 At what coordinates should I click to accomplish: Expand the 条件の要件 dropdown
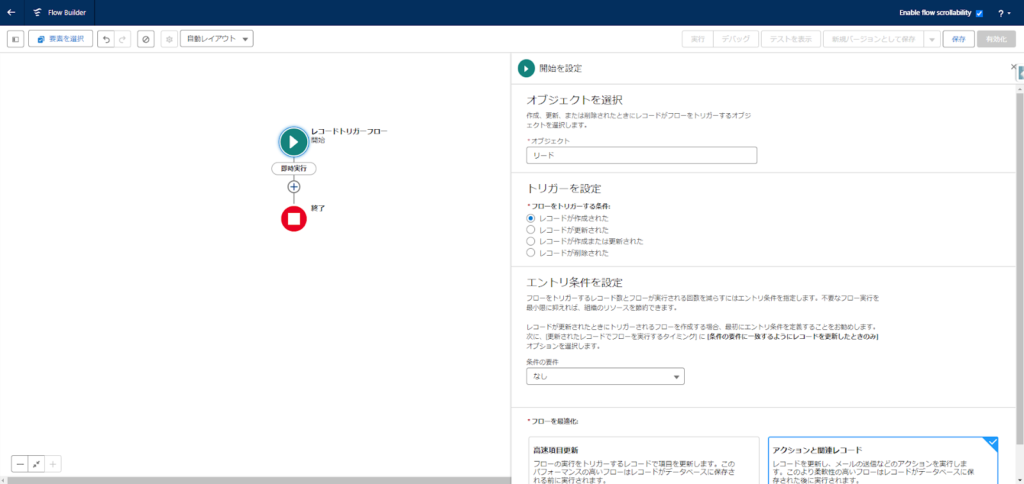pyautogui.click(x=605, y=377)
